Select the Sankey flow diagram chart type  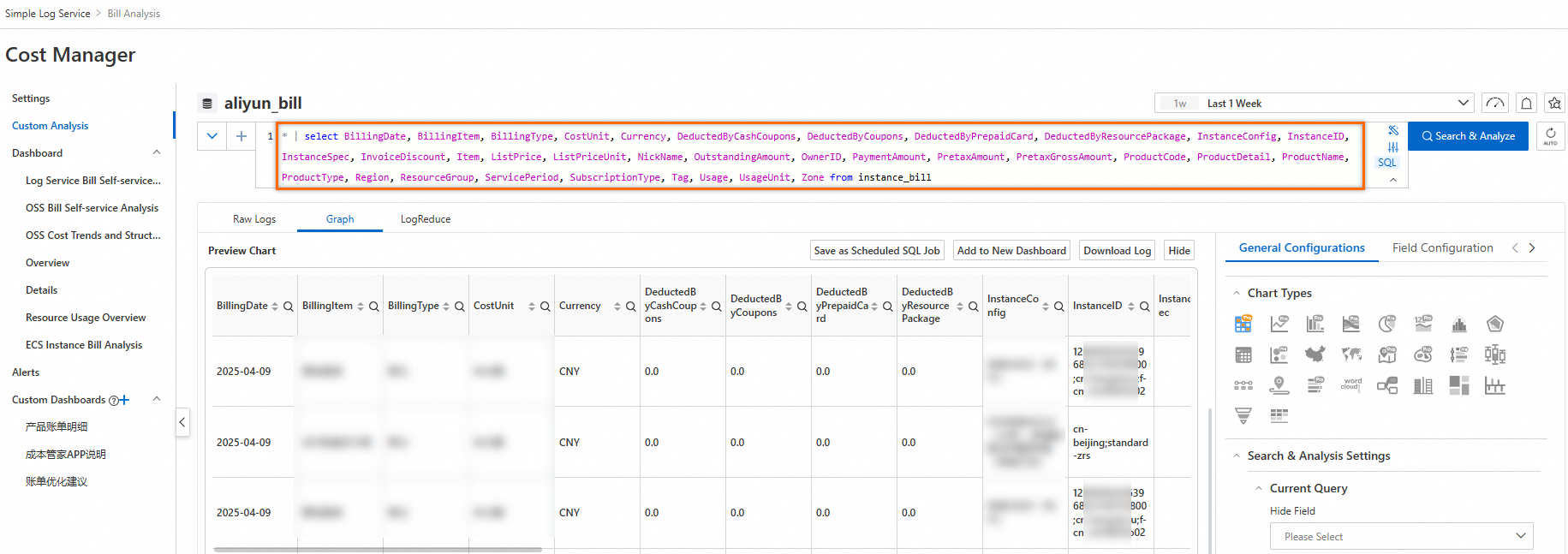1387,385
